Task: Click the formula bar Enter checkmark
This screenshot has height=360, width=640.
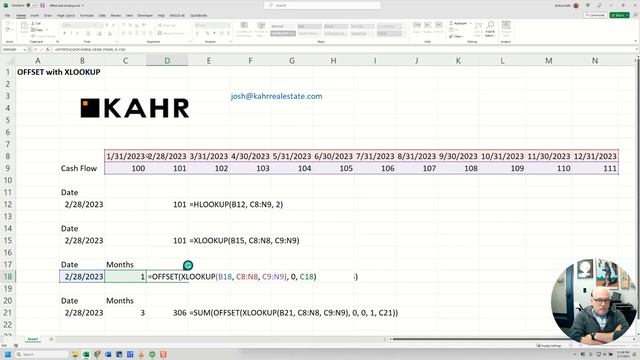Action: click(42, 49)
